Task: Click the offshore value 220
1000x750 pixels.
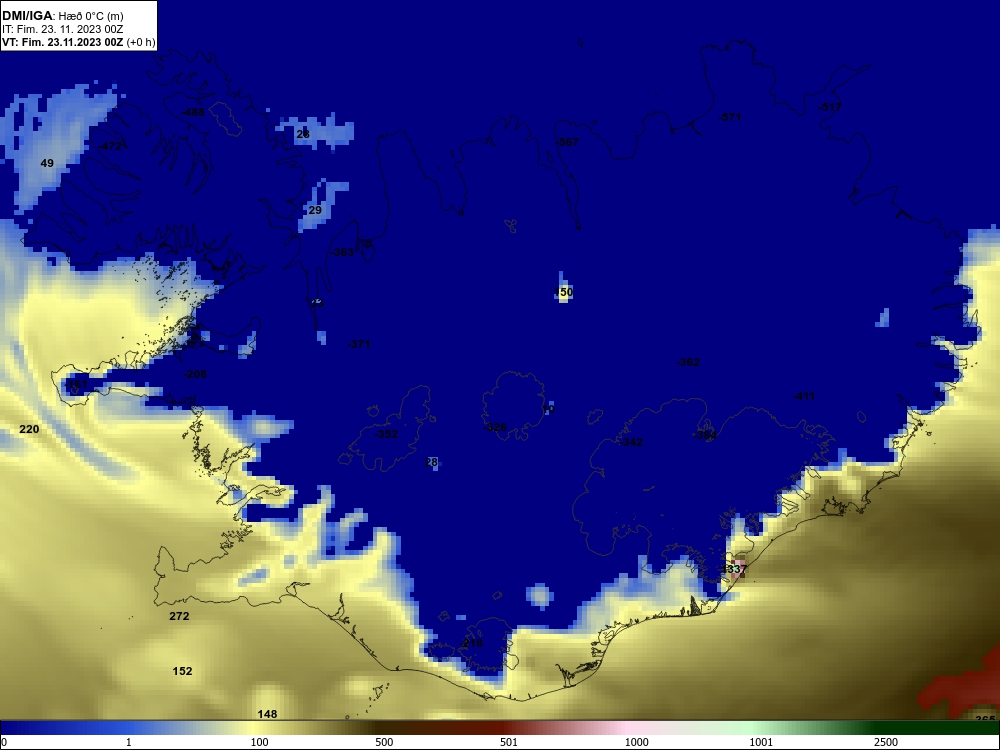Action: click(29, 429)
